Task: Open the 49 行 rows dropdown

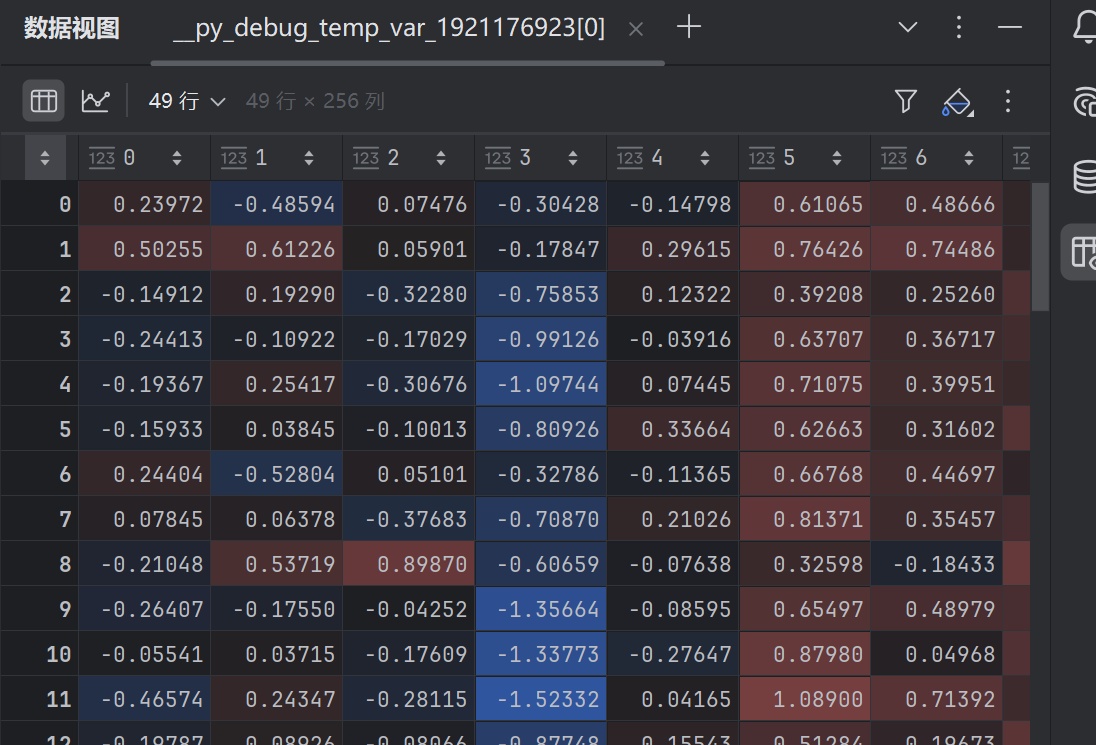Action: (185, 101)
